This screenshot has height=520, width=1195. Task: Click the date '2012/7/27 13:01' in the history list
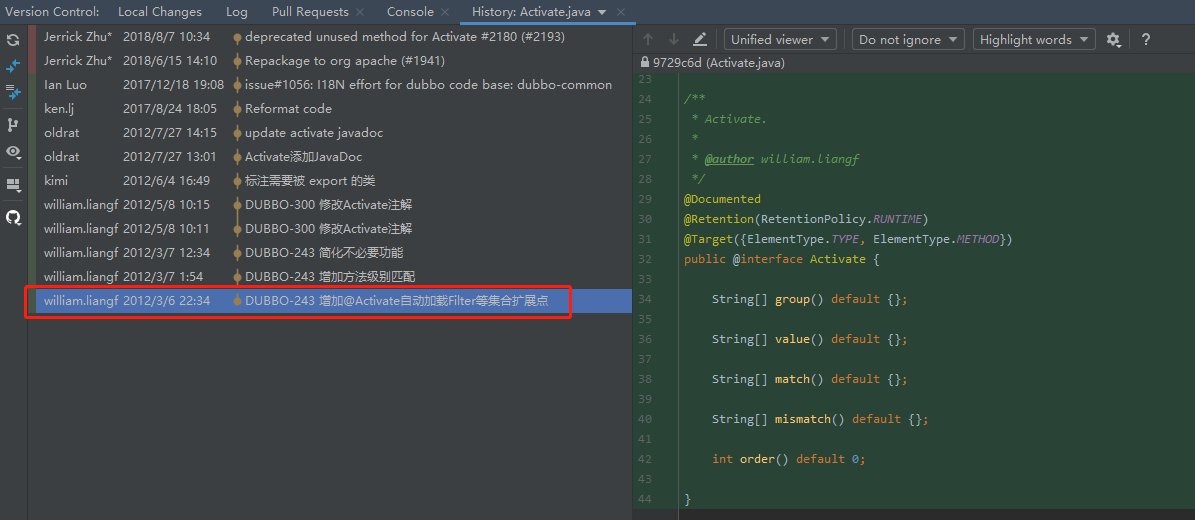click(x=170, y=157)
